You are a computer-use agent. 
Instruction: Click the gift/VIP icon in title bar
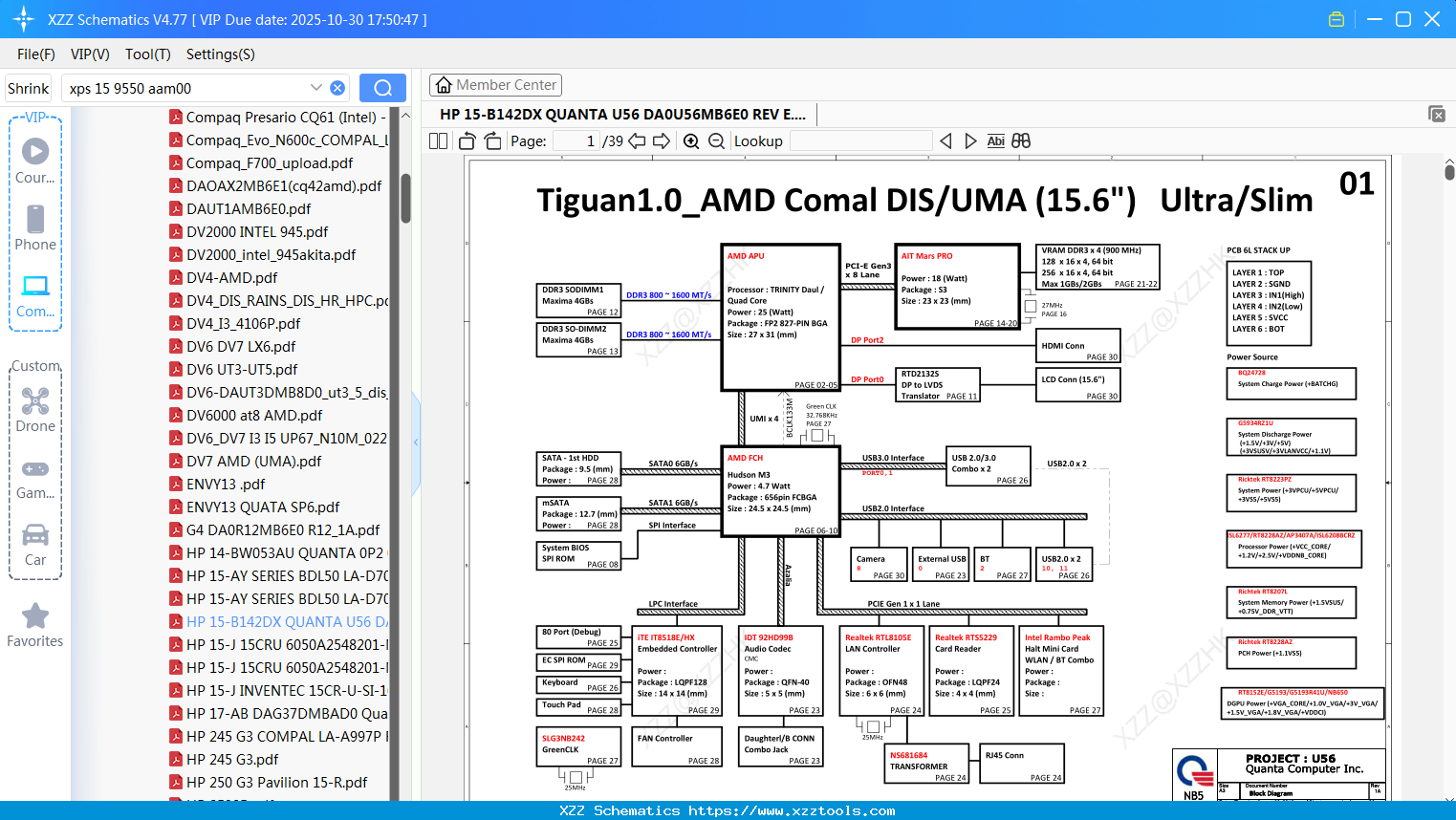[x=1336, y=19]
